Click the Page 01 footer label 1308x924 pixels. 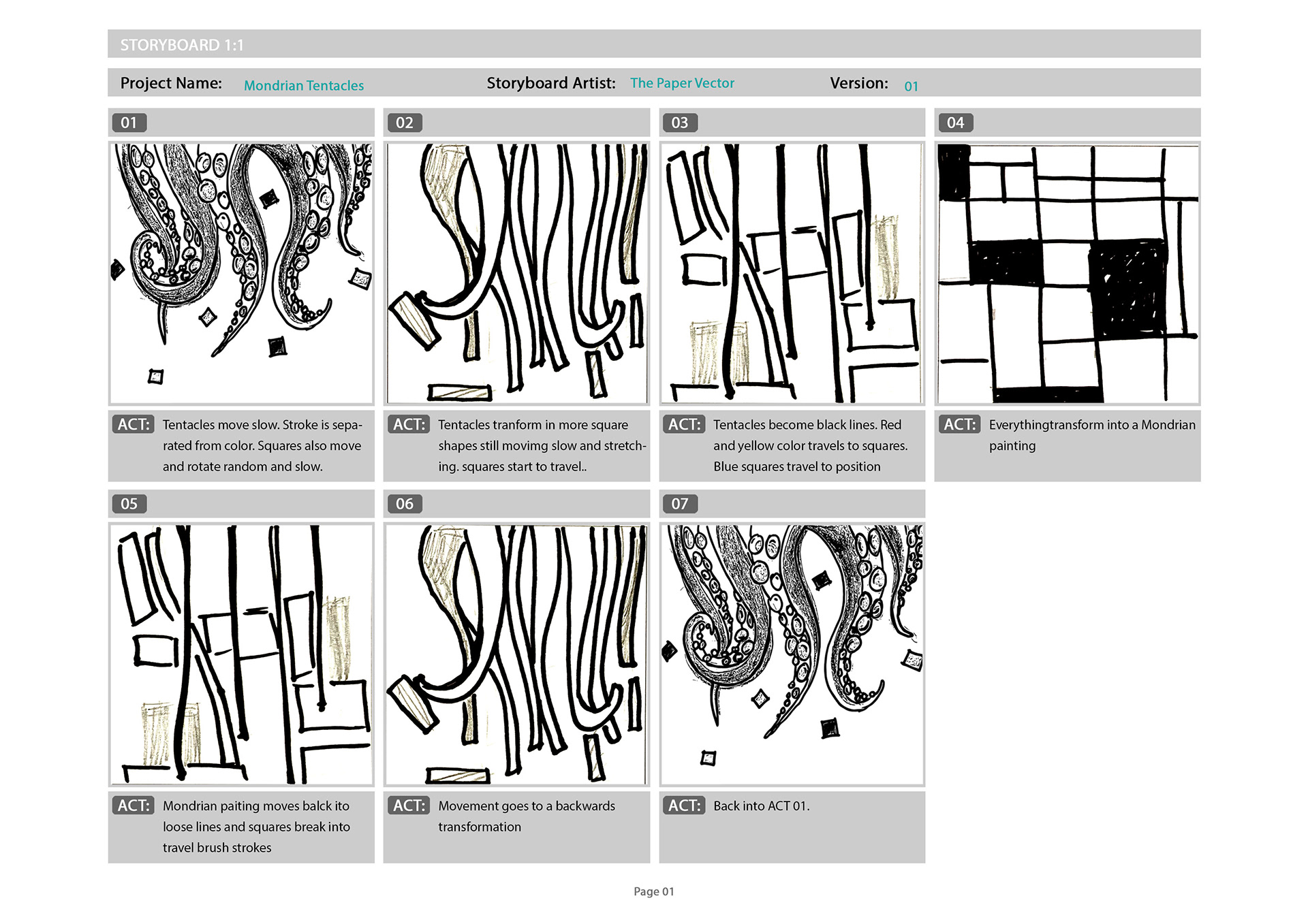point(654,891)
